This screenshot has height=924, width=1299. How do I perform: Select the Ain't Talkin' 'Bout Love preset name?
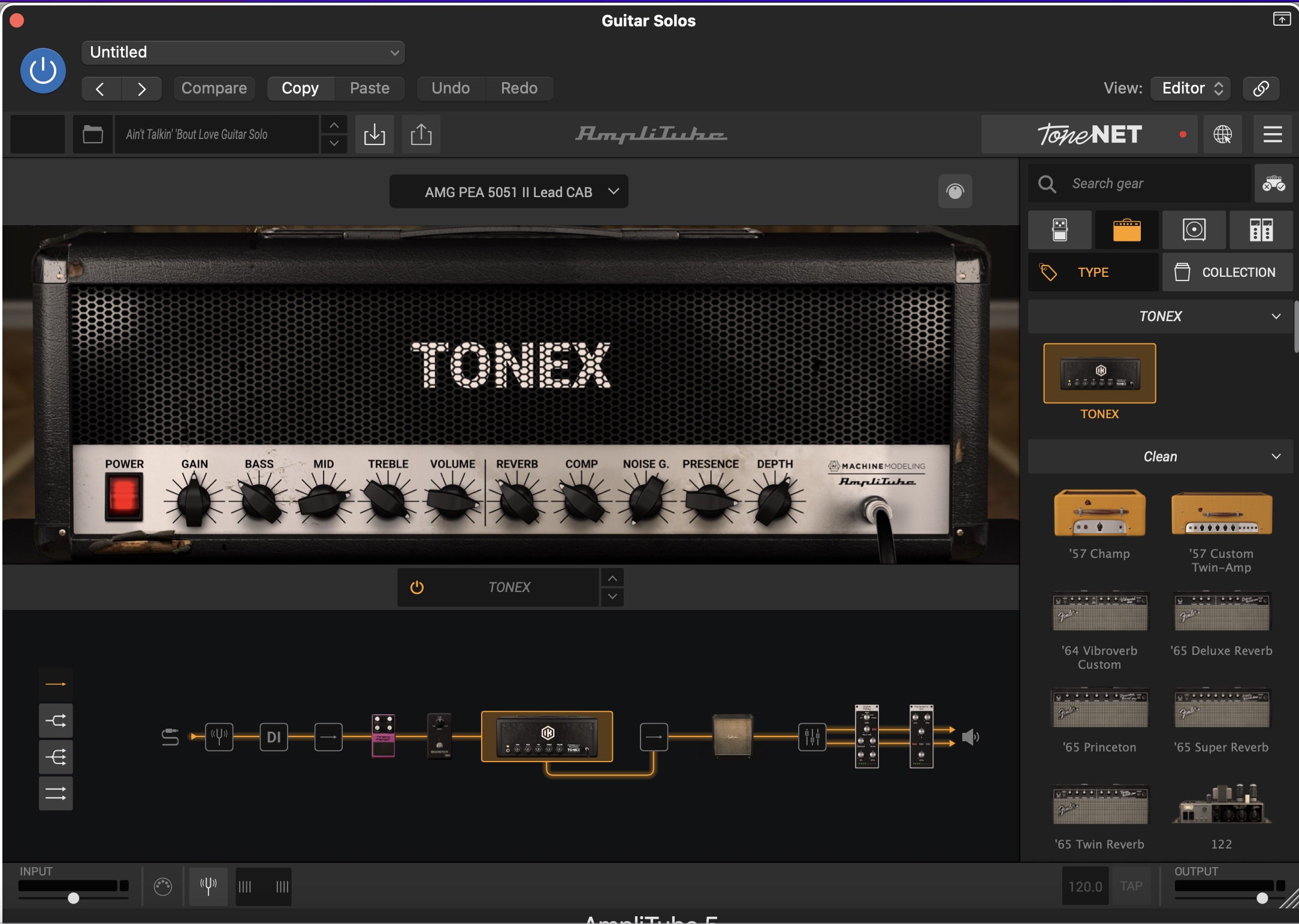point(217,134)
